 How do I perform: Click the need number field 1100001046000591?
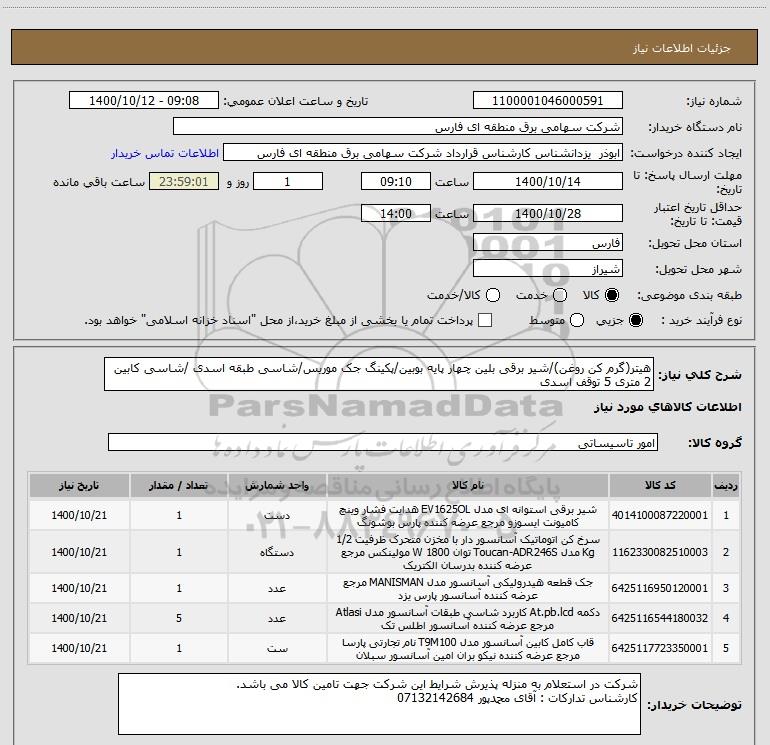[548, 101]
